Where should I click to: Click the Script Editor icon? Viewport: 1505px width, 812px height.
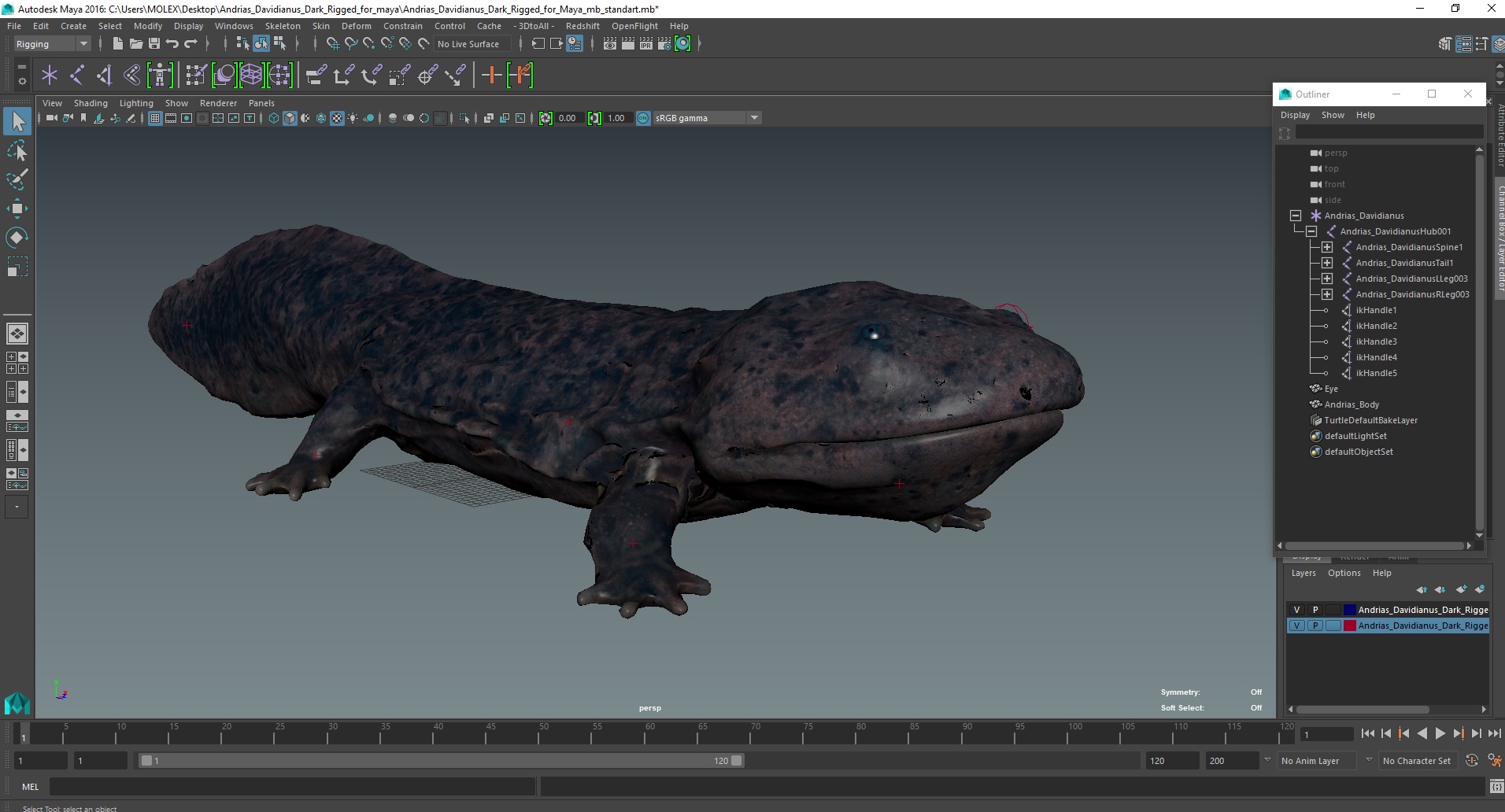click(x=1496, y=787)
